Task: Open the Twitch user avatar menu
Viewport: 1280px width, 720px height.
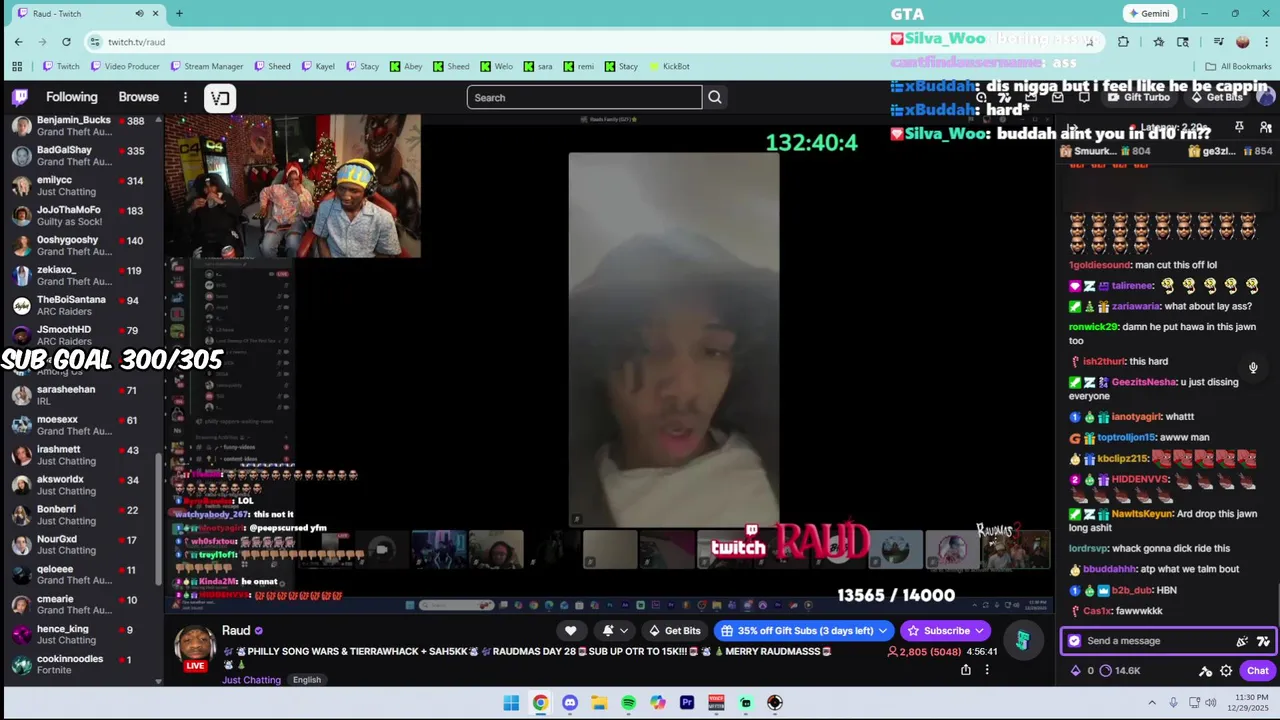Action: [1266, 97]
